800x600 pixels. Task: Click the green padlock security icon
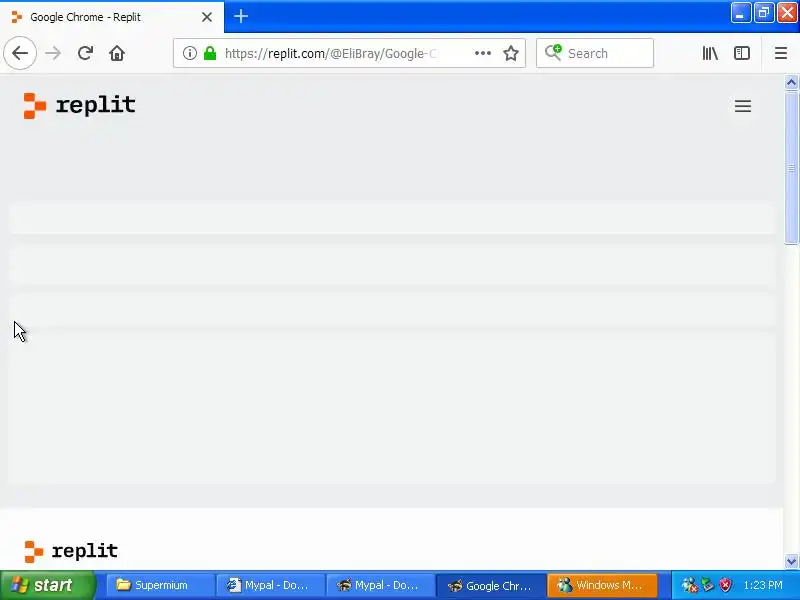[210, 53]
